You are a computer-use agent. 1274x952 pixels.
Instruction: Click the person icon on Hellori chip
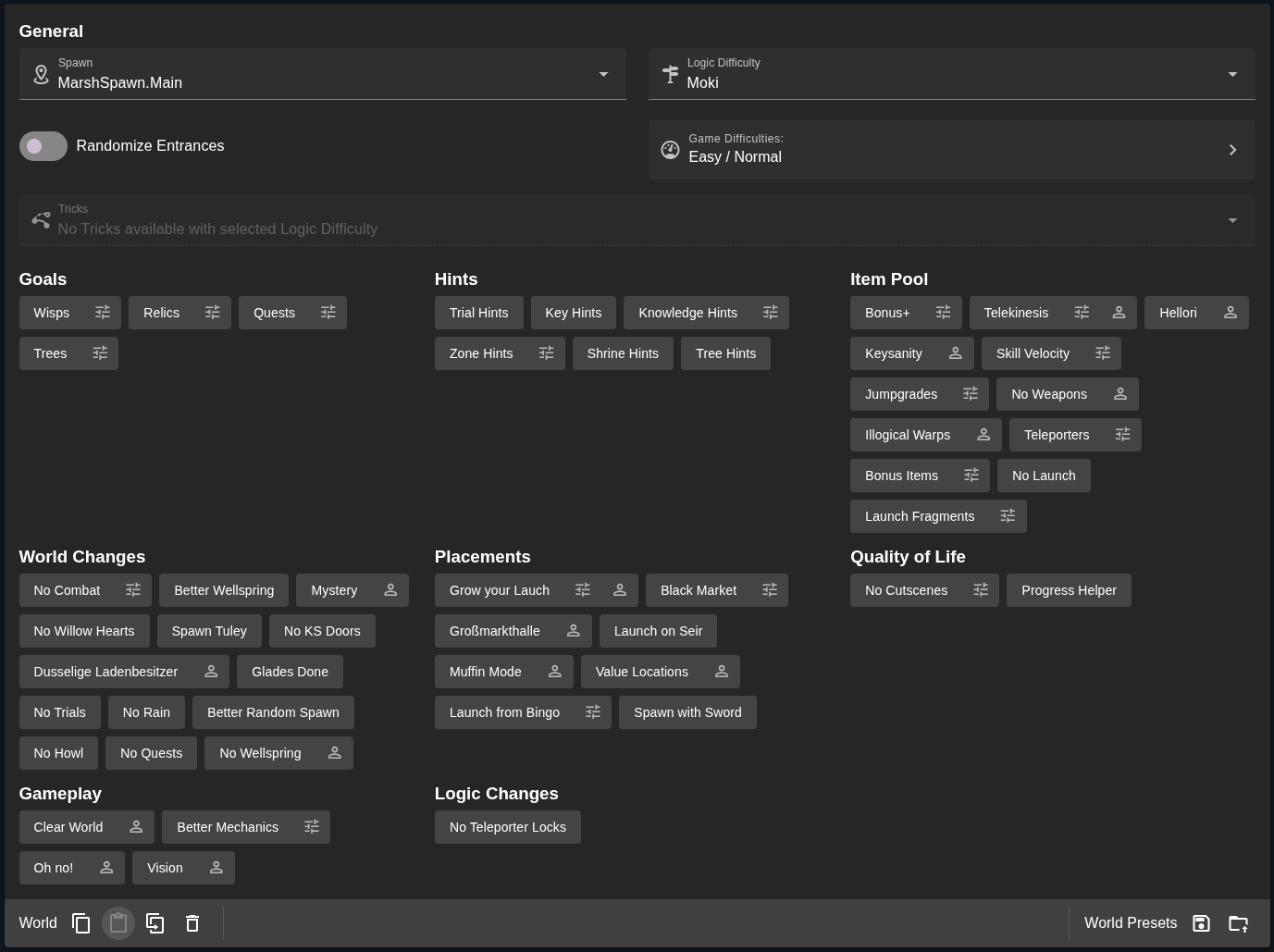pos(1231,313)
